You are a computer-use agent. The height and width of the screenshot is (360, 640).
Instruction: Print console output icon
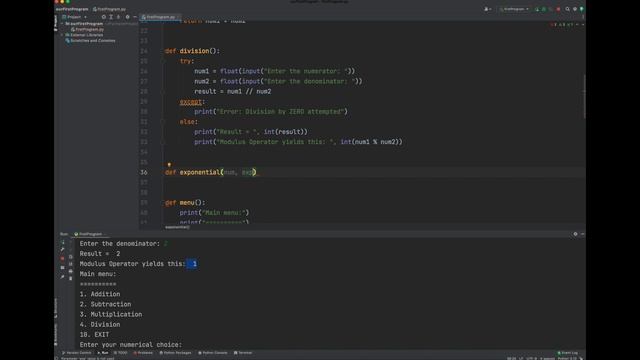click(x=71, y=271)
